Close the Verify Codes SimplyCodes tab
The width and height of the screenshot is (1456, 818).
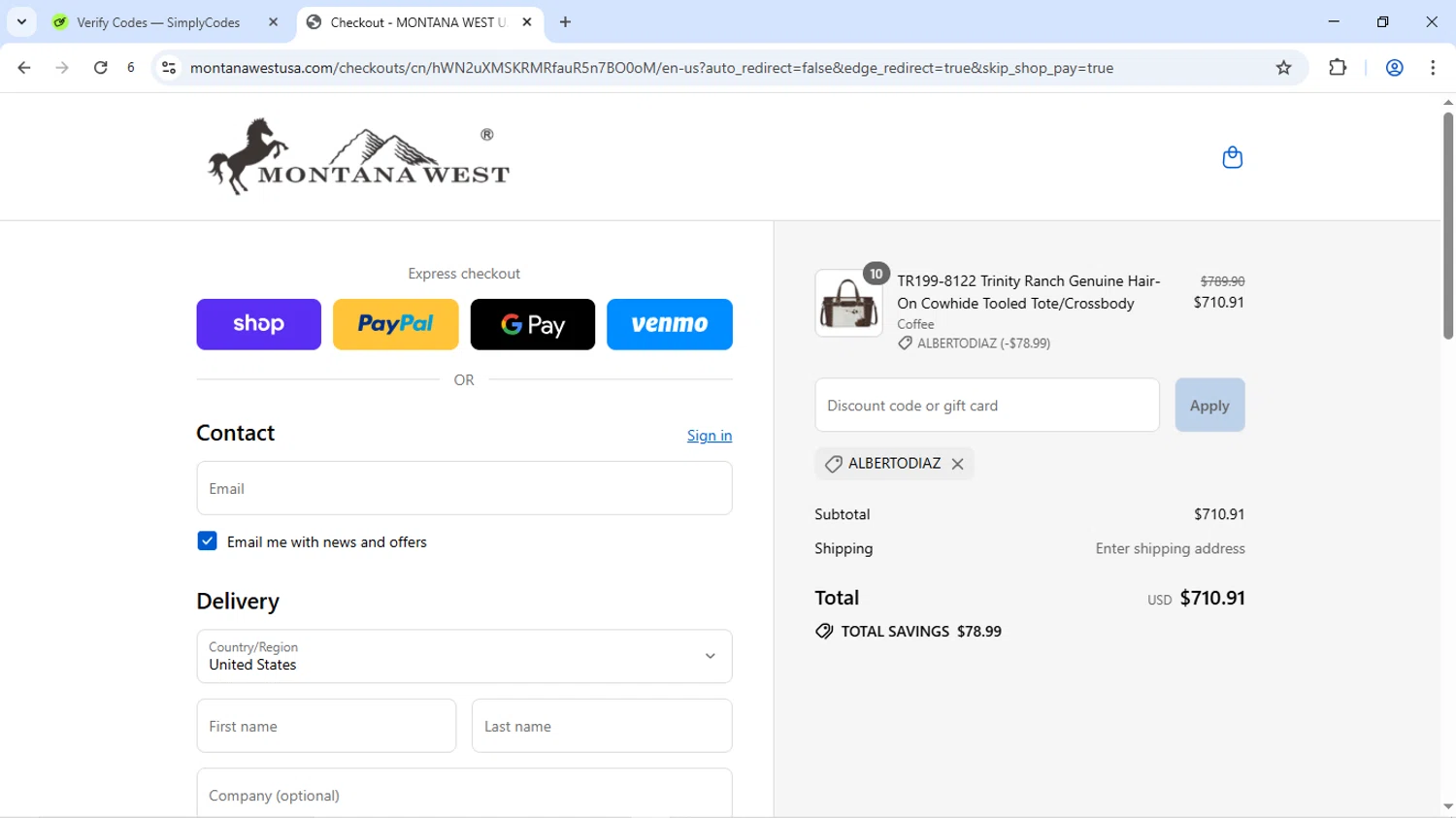273,22
